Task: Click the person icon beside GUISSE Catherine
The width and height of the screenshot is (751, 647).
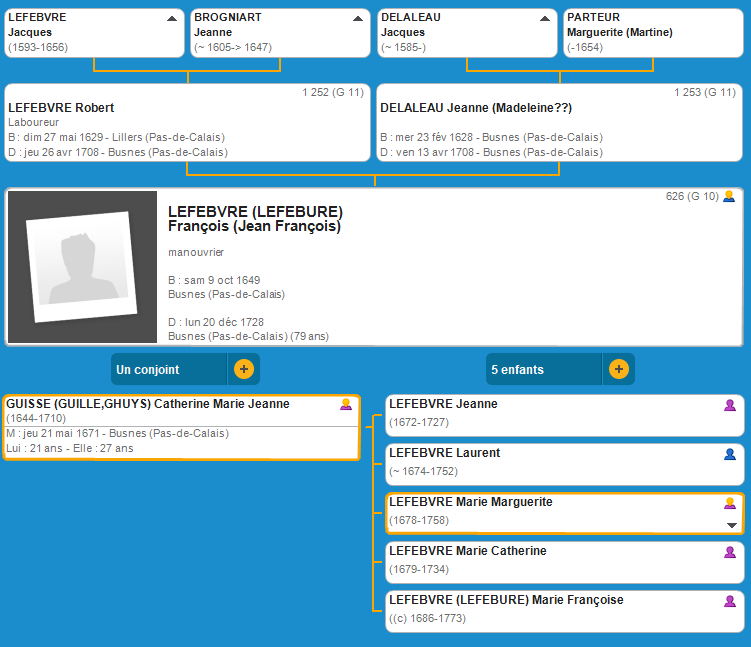Action: pos(346,405)
